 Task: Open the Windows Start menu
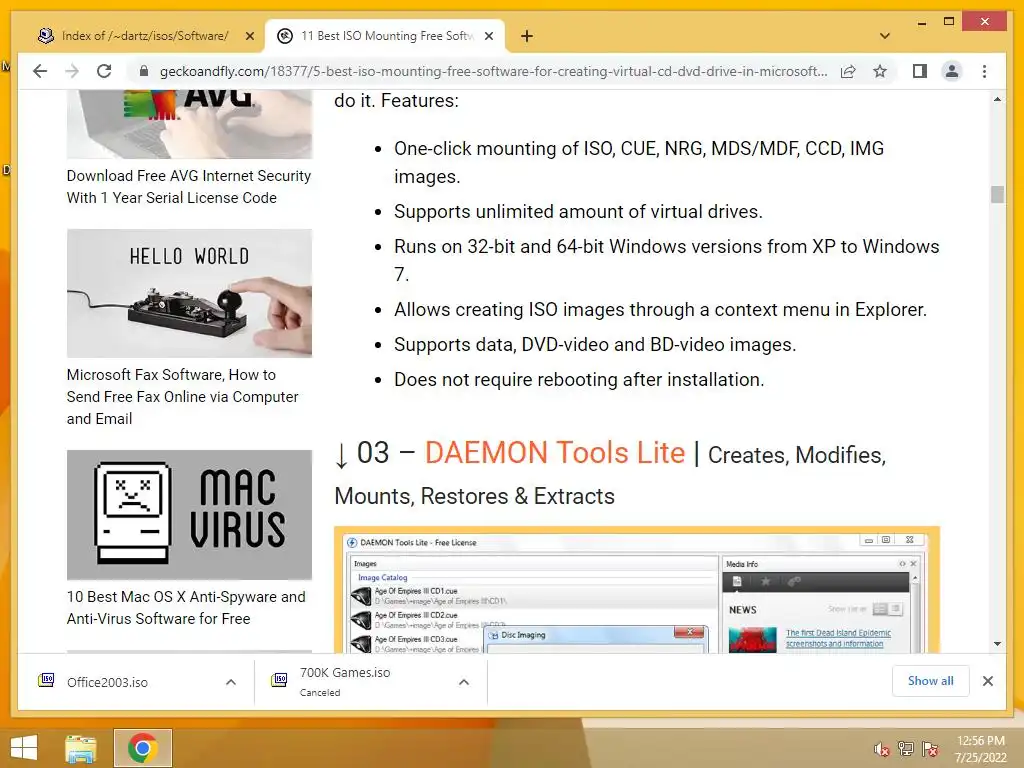24,748
